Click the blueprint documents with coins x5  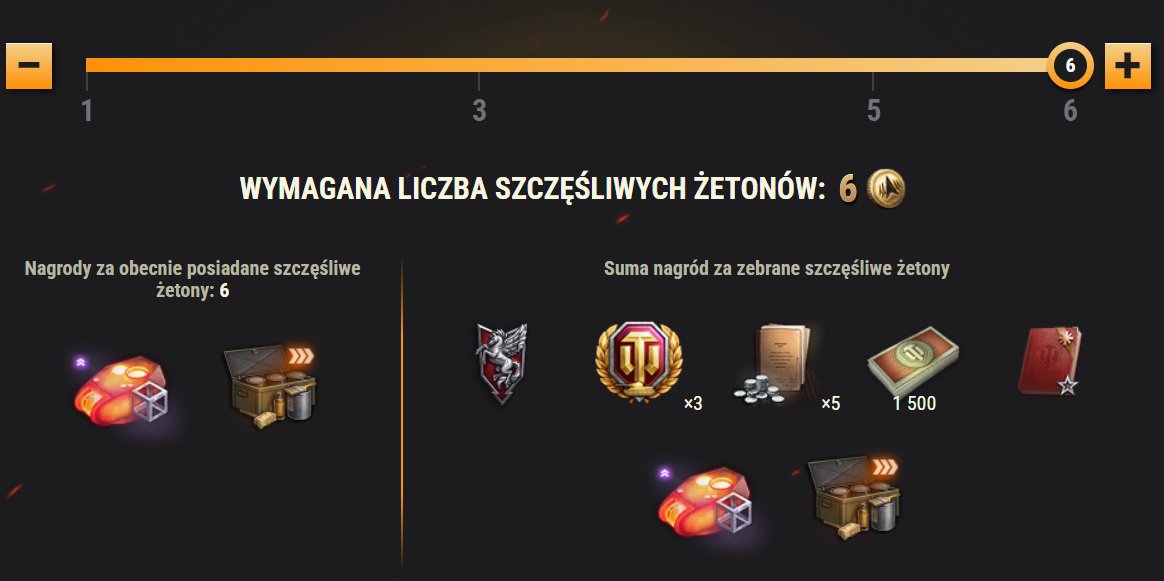[775, 364]
